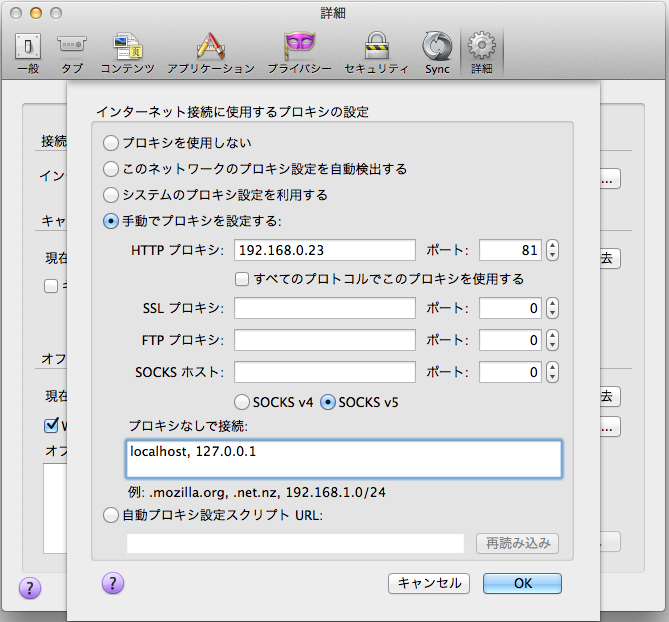Screen dimensions: 669x622
Task: Click the help icon in the proxy dialog
Action: 113,583
